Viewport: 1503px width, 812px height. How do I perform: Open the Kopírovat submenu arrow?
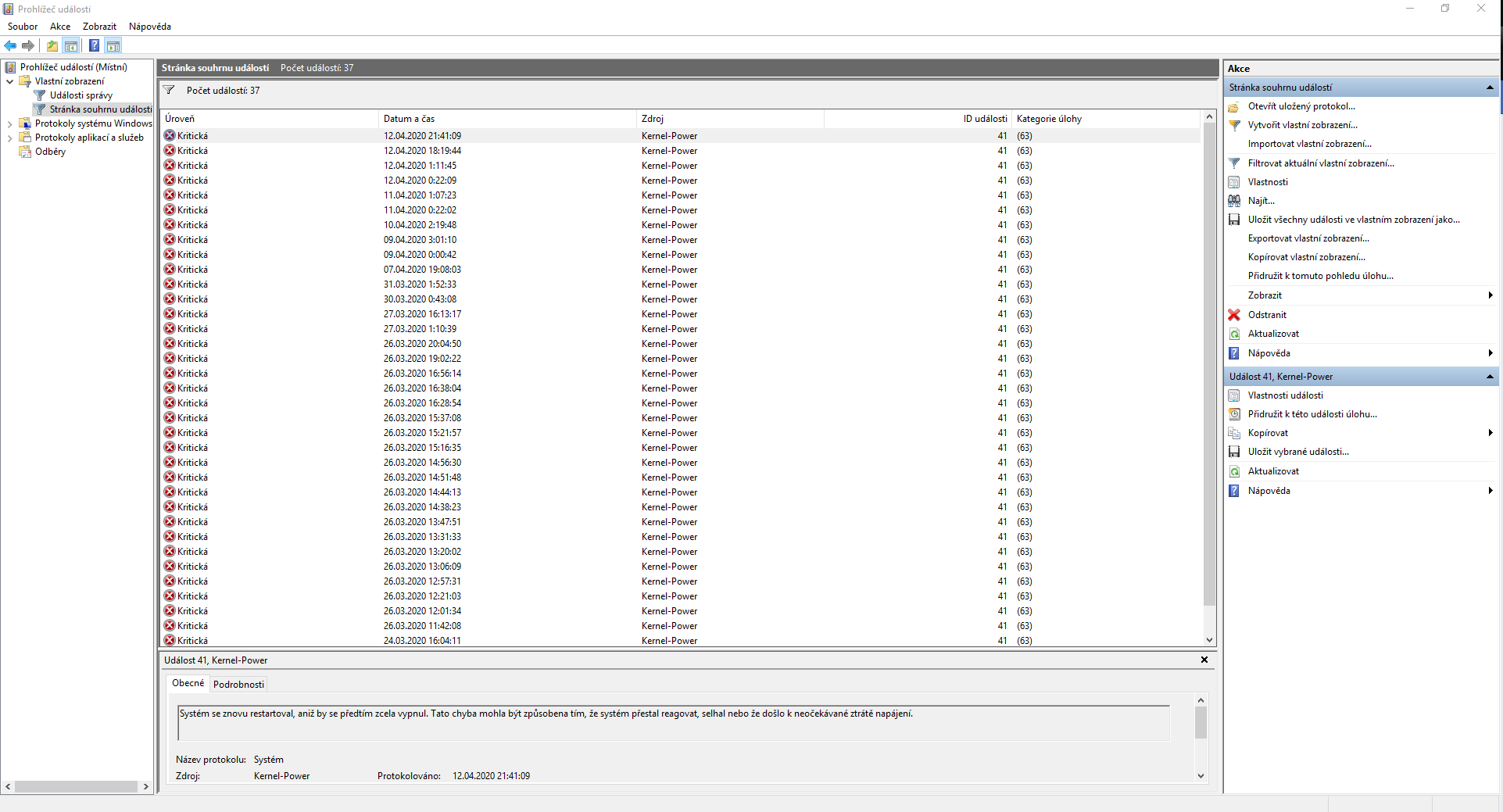click(x=1490, y=433)
